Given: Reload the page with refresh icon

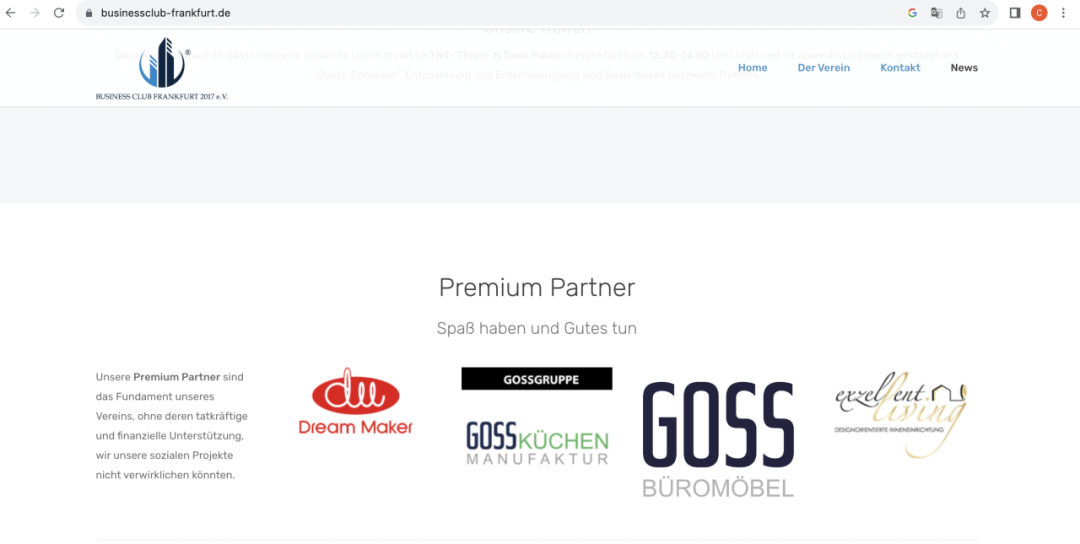Looking at the screenshot, I should pos(59,12).
